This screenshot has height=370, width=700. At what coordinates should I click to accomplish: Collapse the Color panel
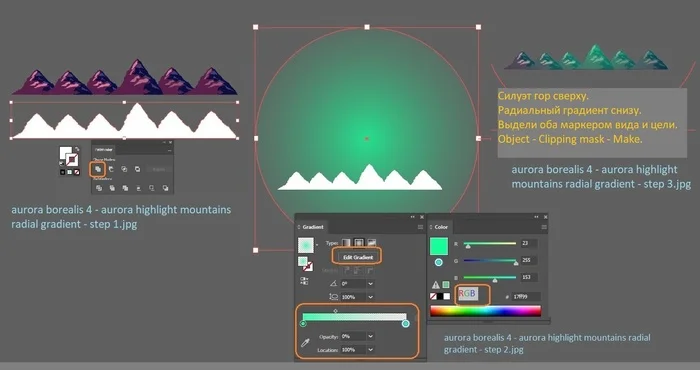pos(536,217)
